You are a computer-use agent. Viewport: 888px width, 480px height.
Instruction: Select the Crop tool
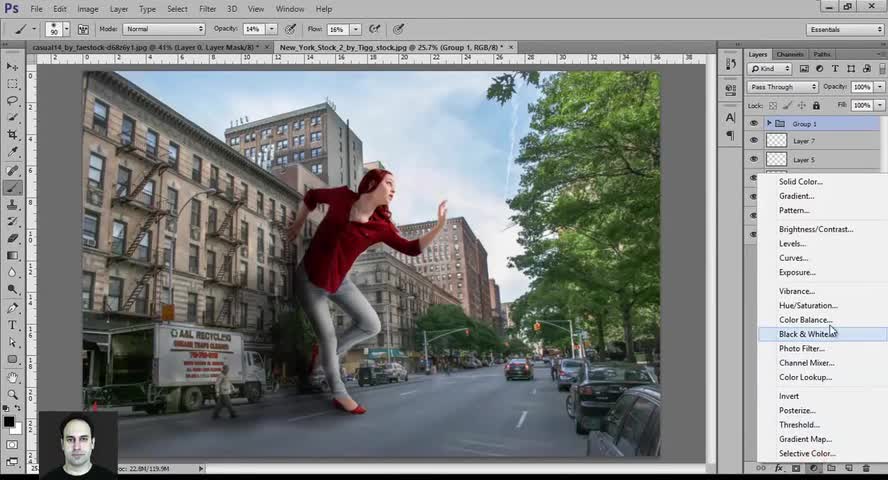coord(13,135)
